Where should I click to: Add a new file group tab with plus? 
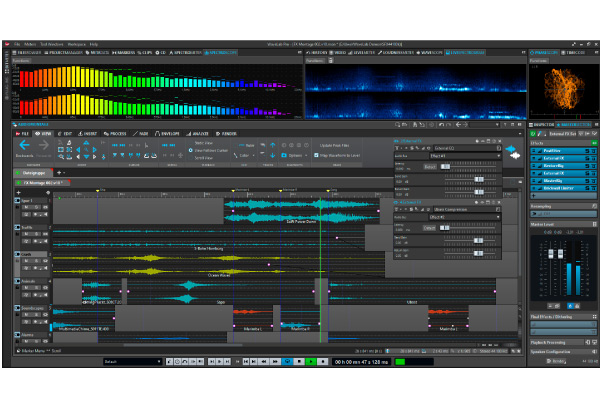59,173
